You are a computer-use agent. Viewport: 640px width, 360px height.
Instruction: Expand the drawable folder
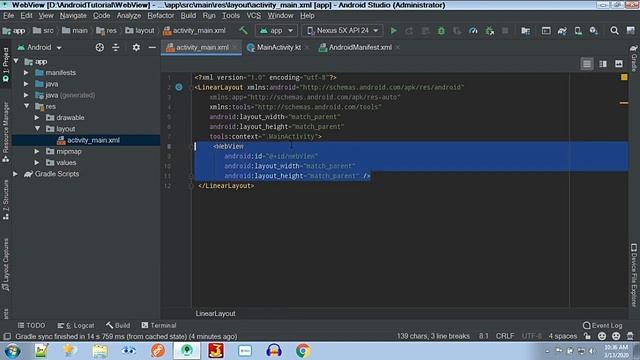point(37,118)
